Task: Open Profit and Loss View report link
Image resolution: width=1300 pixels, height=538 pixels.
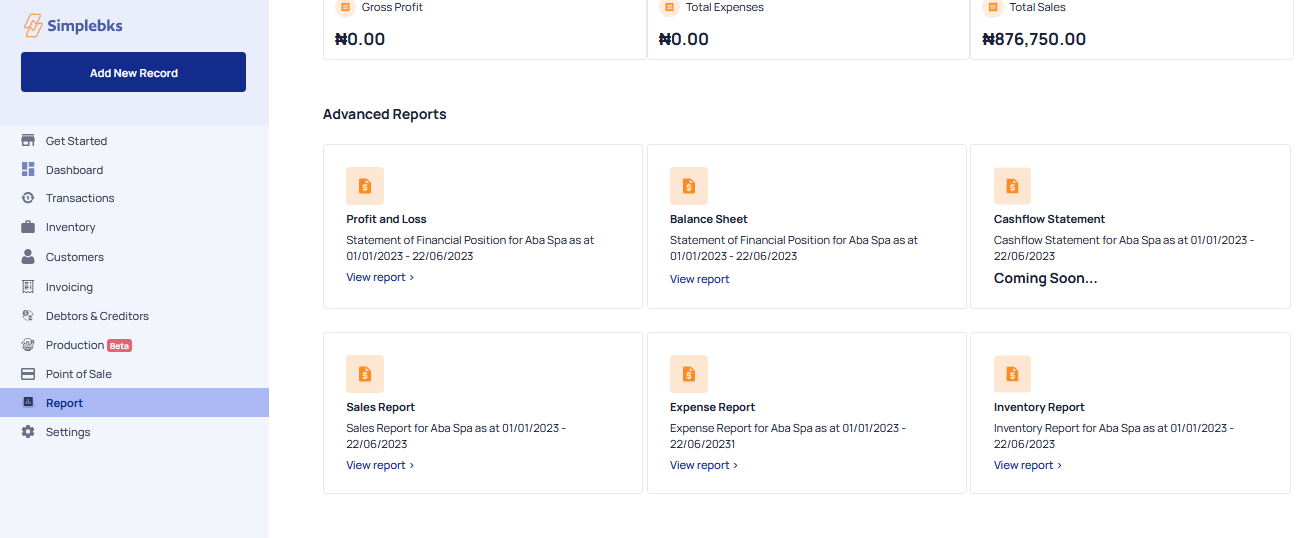Action: point(380,277)
